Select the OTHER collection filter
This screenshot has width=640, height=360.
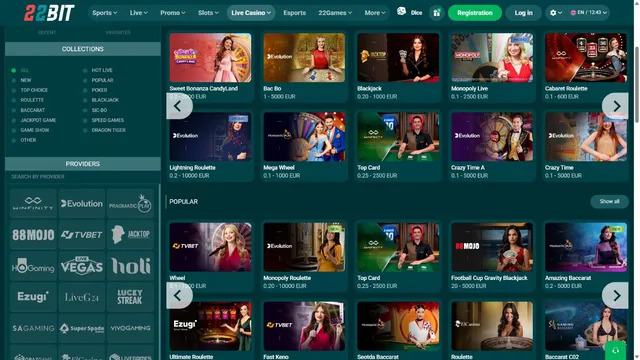point(24,140)
